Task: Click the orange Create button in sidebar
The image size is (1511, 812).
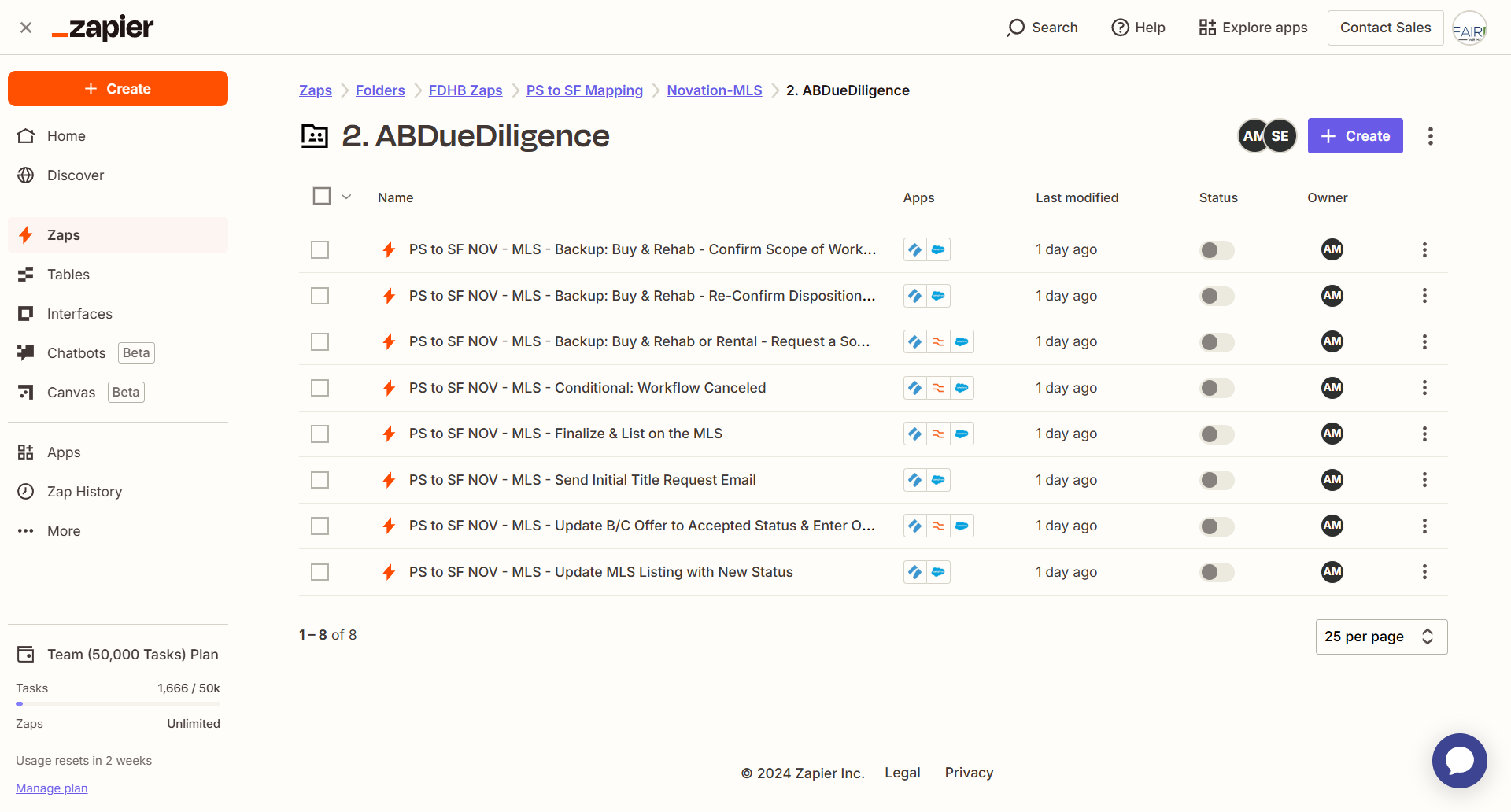Action: pyautogui.click(x=118, y=89)
